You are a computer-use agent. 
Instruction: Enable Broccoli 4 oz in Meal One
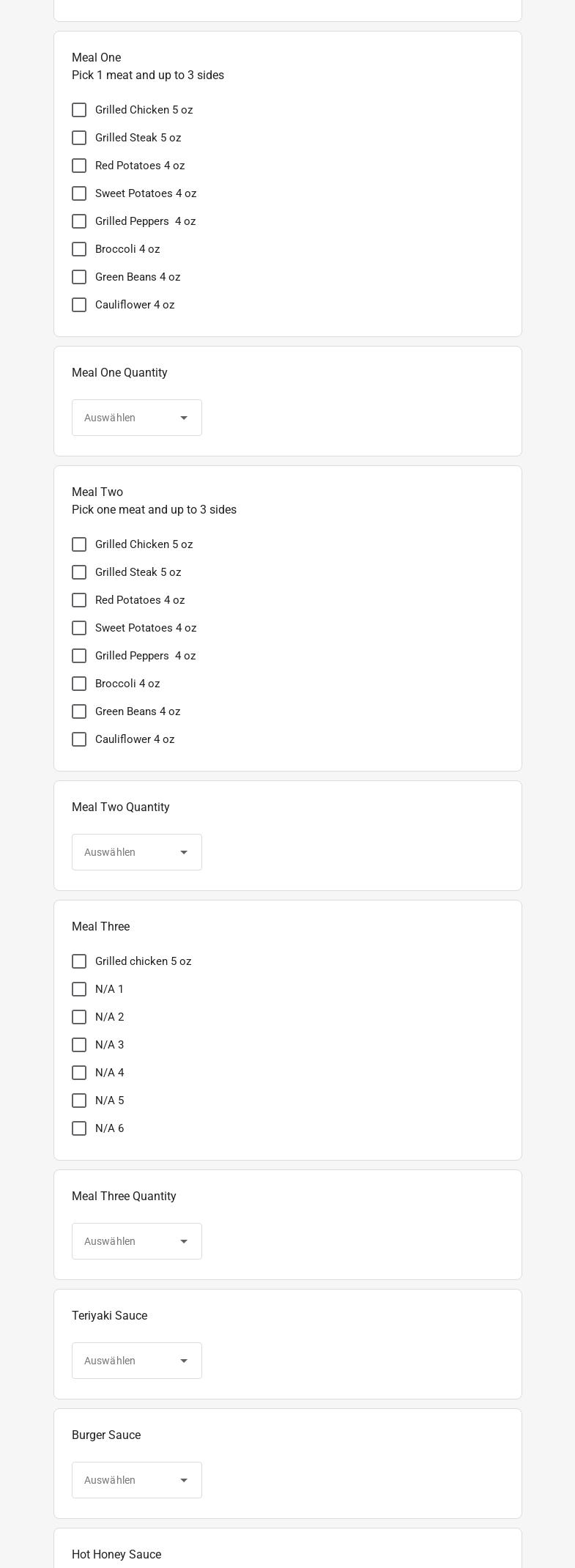[79, 249]
